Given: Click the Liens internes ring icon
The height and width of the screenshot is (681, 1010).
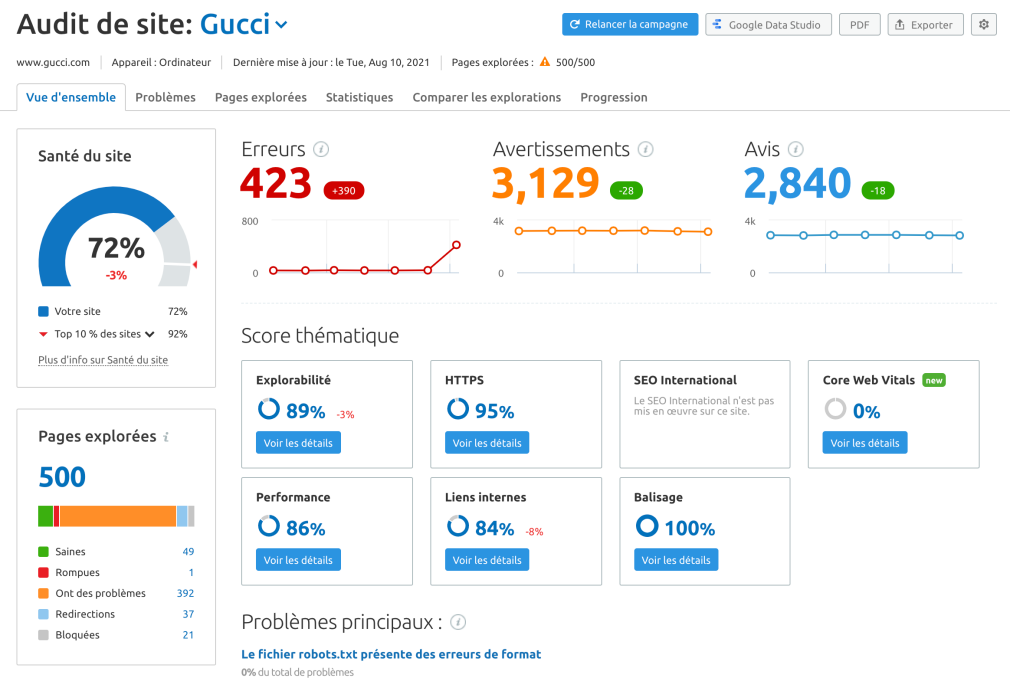Looking at the screenshot, I should click(458, 526).
